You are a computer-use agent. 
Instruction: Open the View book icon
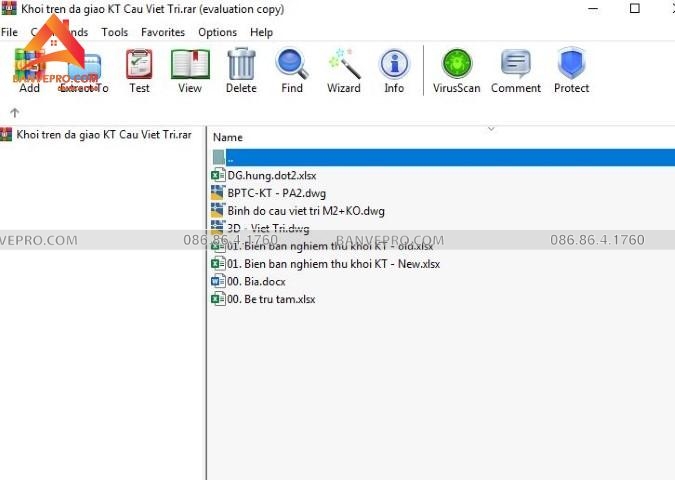click(x=190, y=64)
